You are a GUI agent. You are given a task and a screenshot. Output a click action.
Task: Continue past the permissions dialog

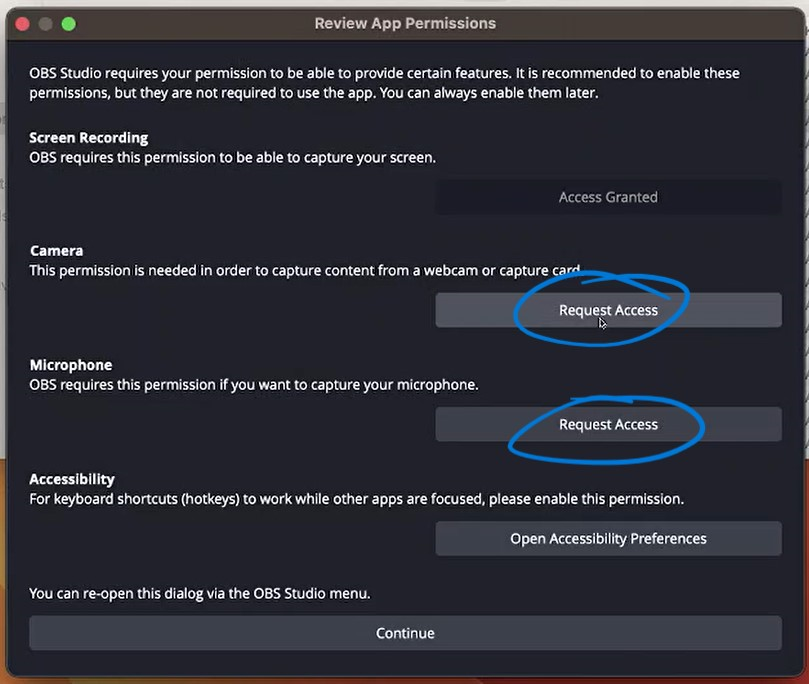405,633
